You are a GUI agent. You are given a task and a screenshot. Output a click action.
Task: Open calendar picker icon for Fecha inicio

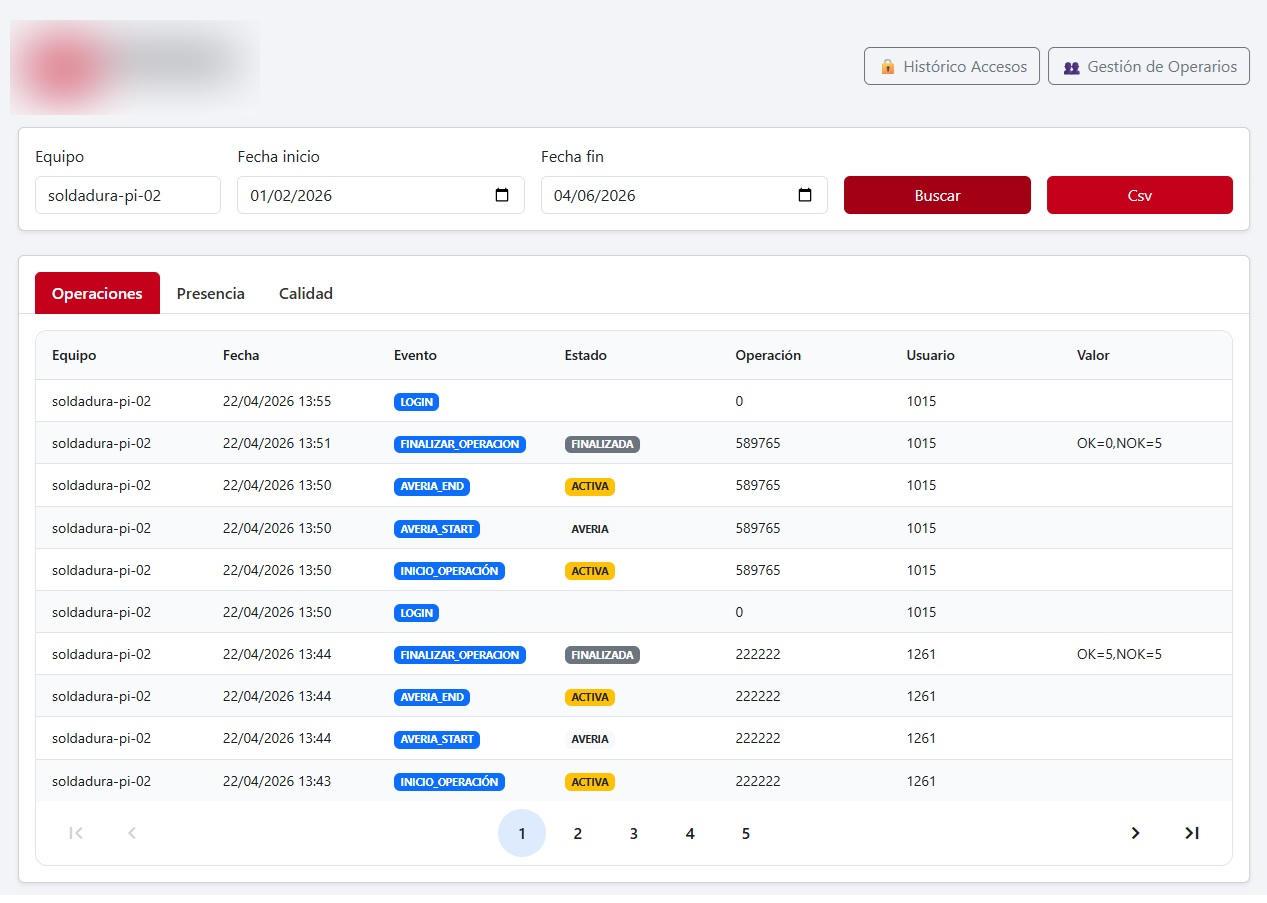(502, 195)
